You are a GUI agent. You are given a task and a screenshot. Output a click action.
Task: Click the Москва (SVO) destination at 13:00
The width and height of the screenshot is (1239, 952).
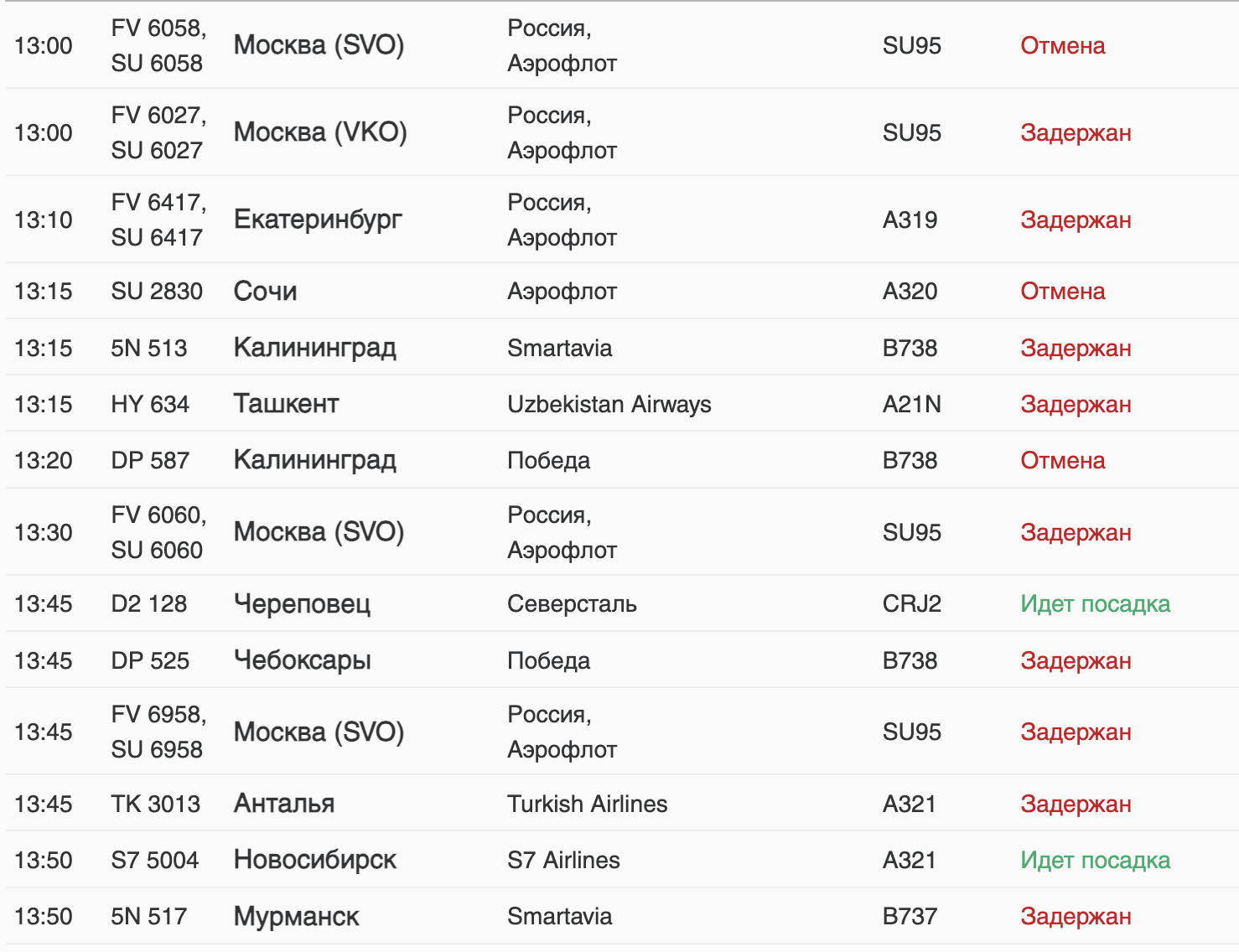[x=319, y=45]
